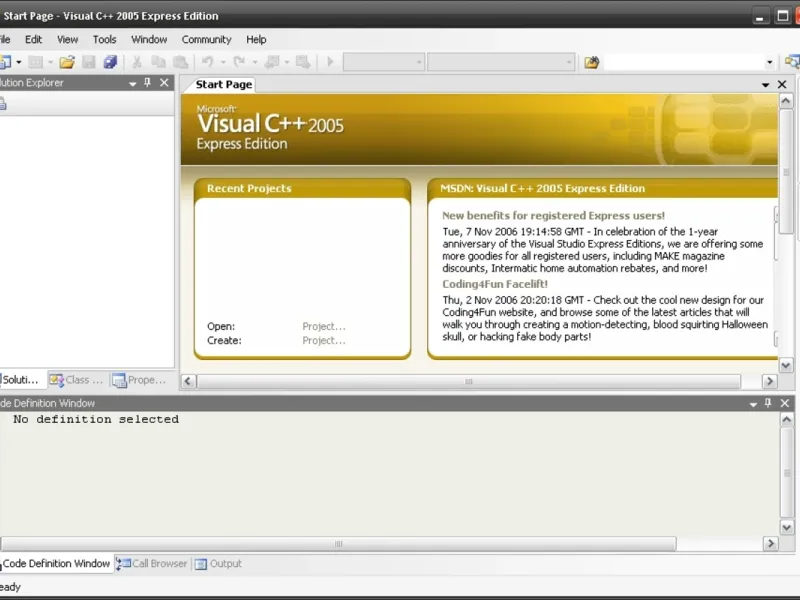Click Create Project link in Recent Projects
This screenshot has height=600, width=800.
(x=324, y=340)
